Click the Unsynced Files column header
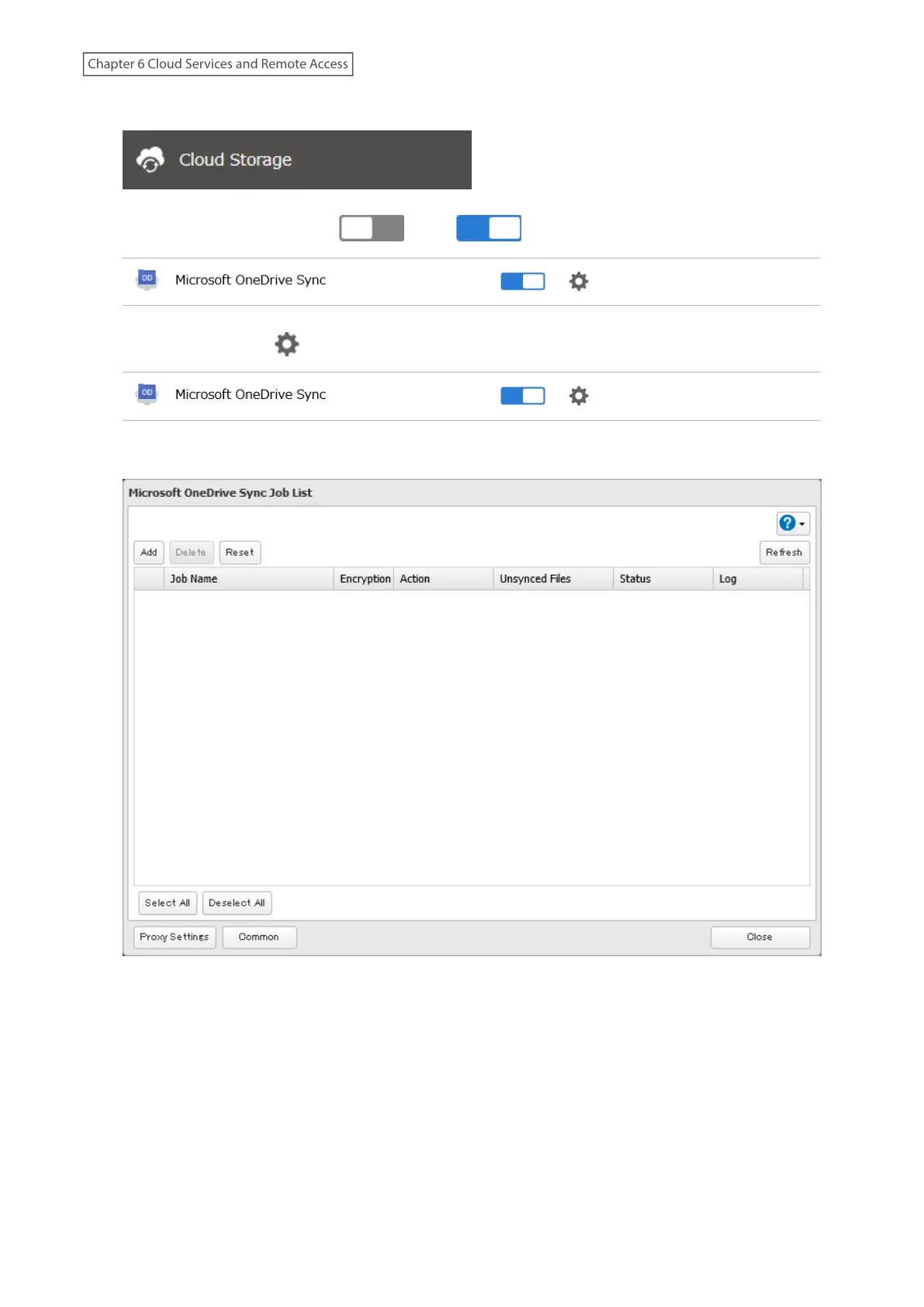924x1307 pixels. (x=553, y=579)
